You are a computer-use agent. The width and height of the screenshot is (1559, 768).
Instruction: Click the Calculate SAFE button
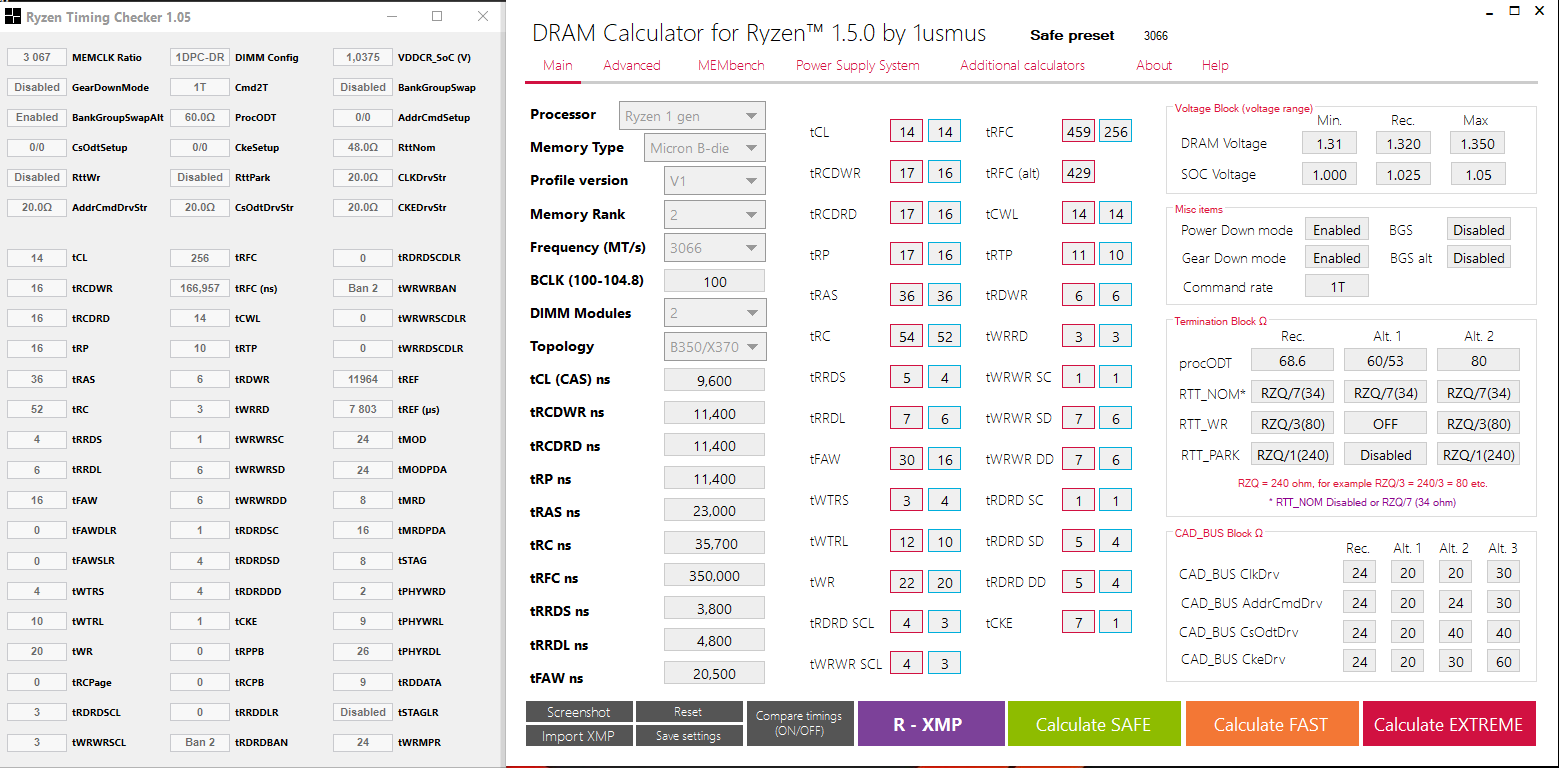click(1093, 724)
